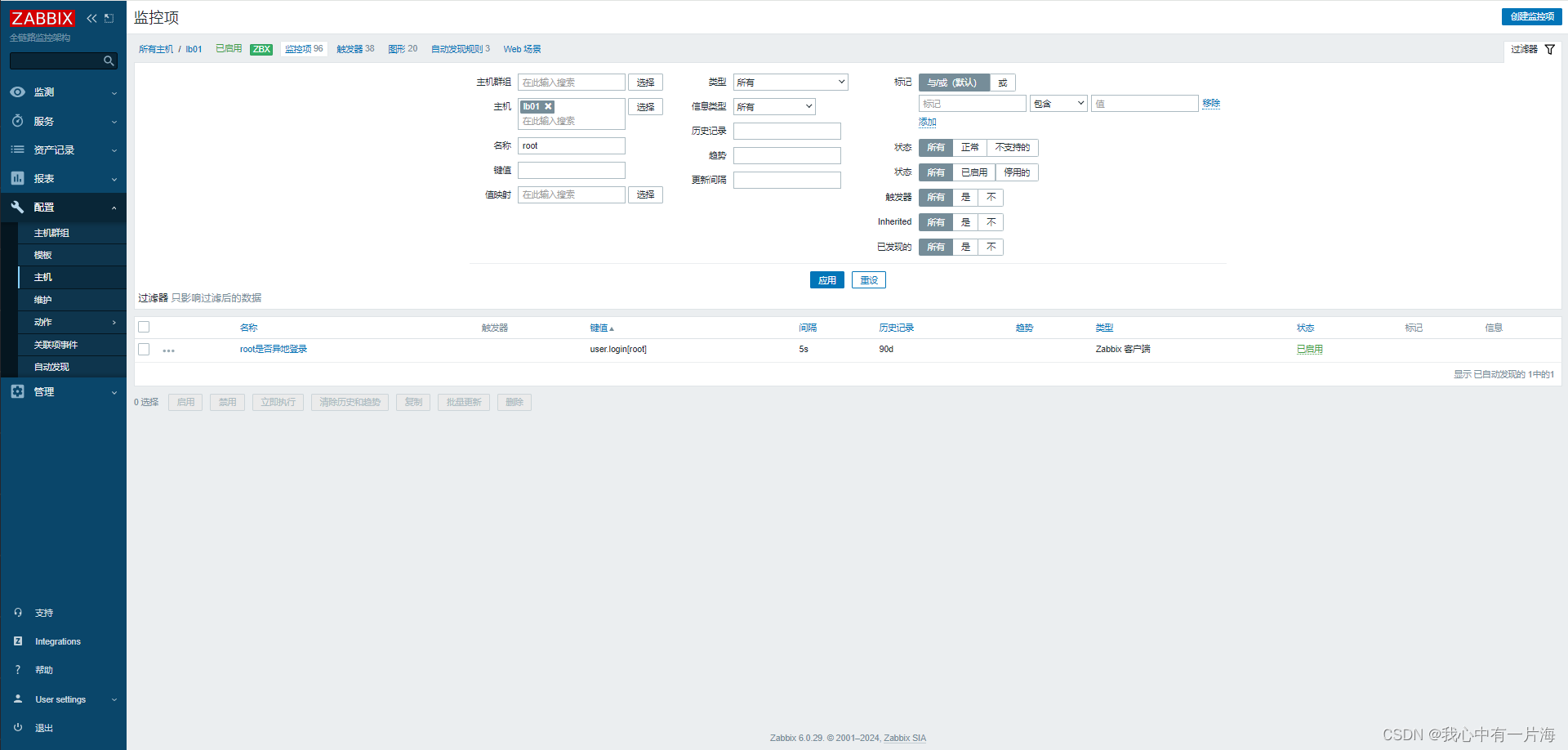Click the logout power icon

(18, 728)
